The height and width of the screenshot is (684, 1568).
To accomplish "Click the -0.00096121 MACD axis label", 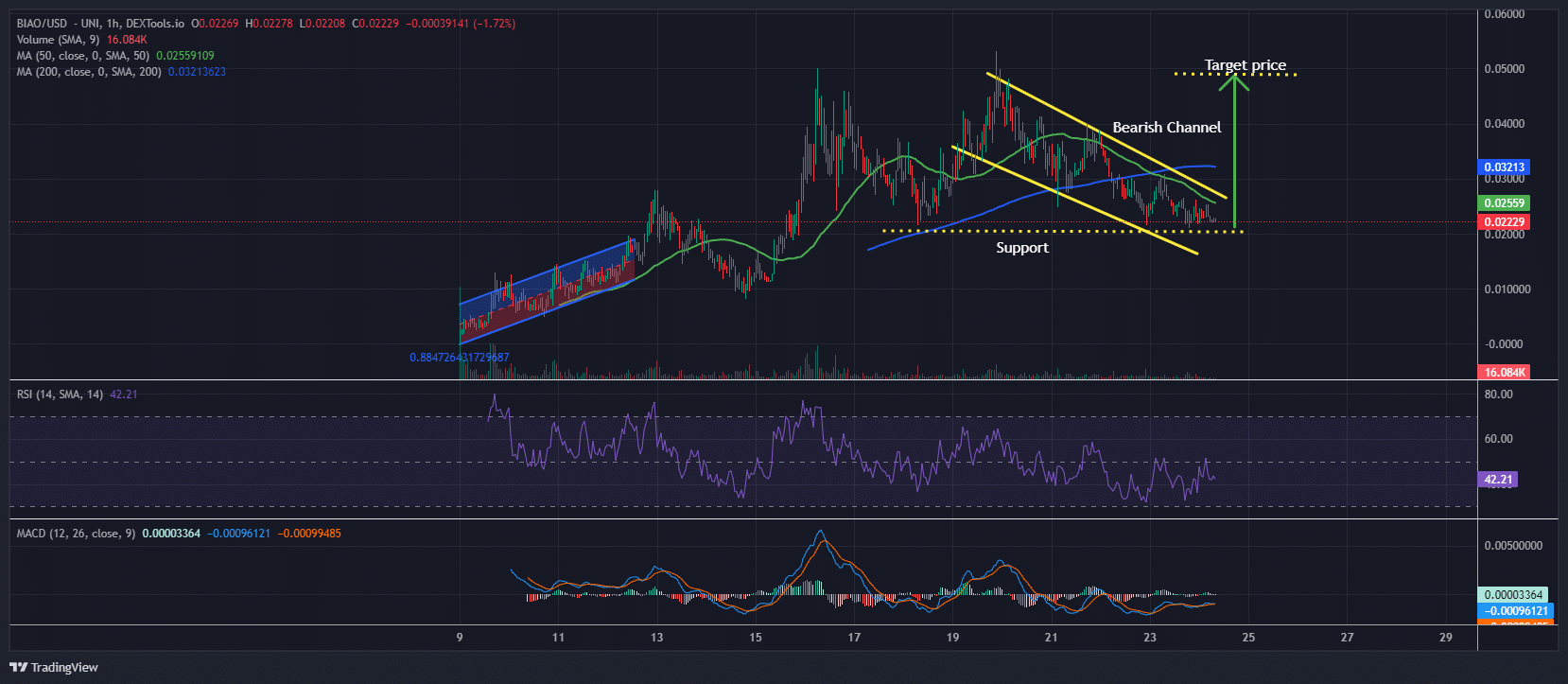I will [x=1514, y=611].
